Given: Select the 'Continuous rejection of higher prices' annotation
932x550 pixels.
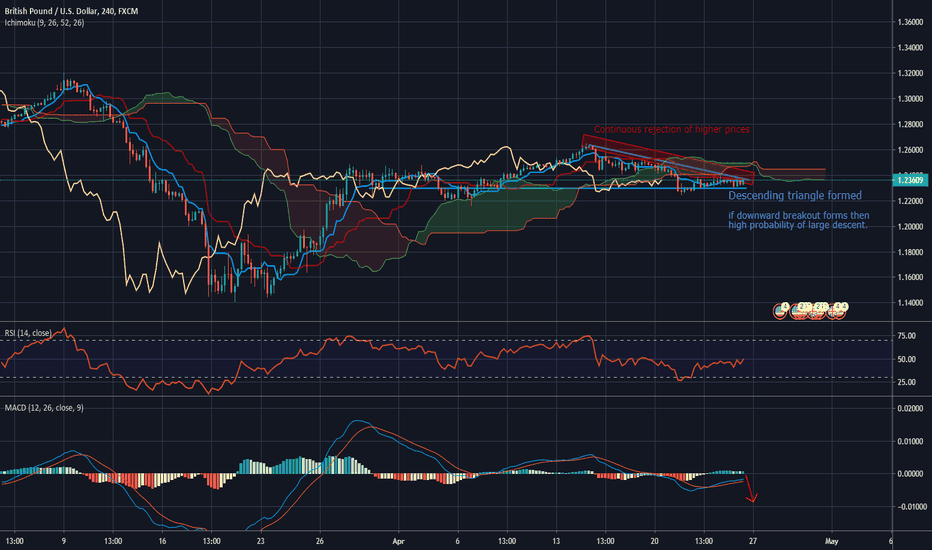Looking at the screenshot, I should coord(672,129).
